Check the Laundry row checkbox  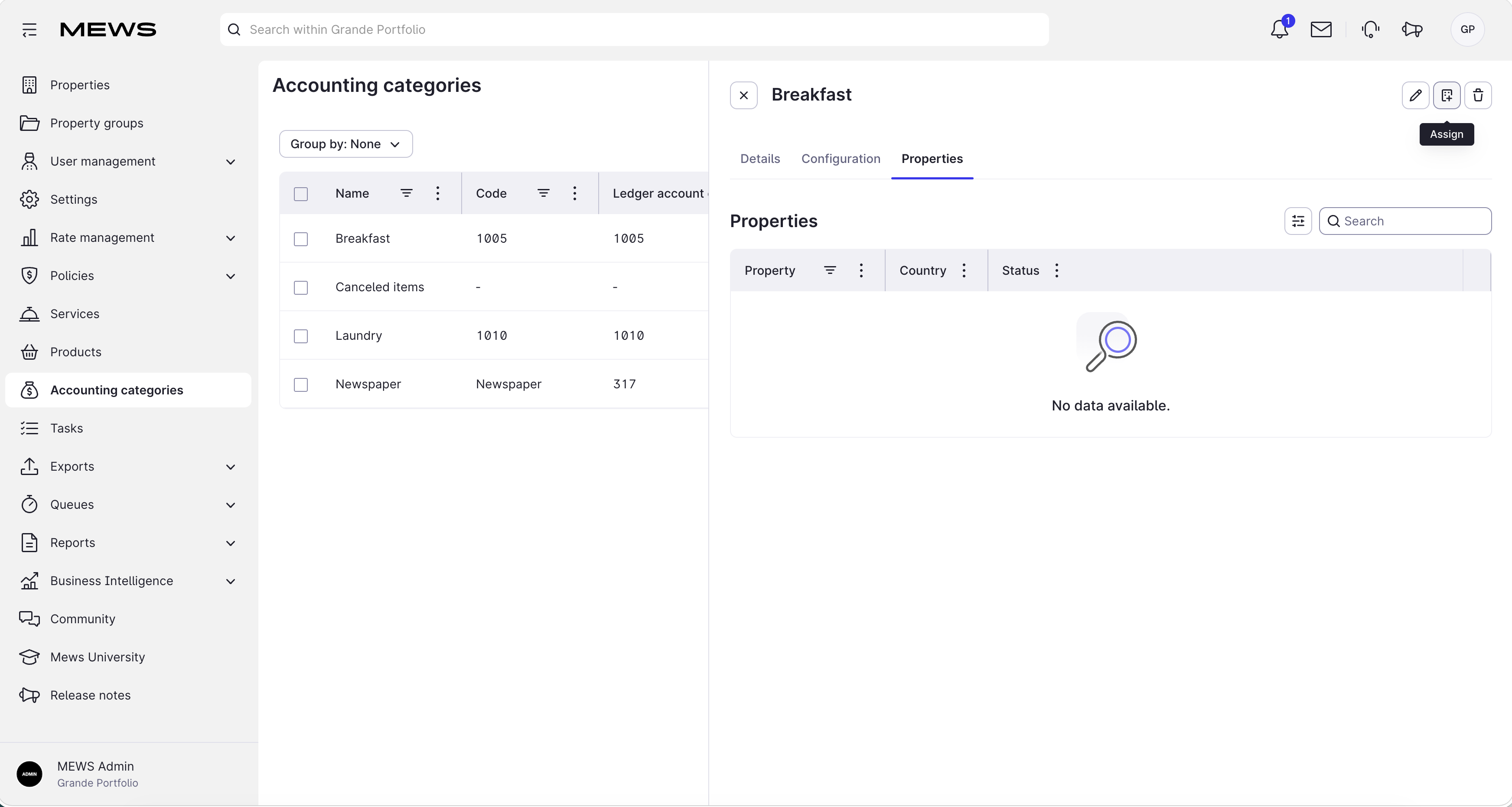300,336
